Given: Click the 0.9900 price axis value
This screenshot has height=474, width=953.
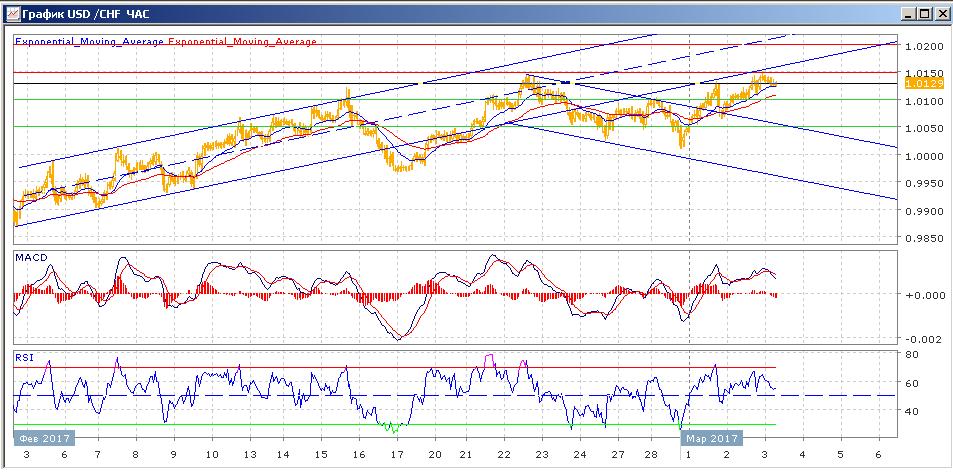Looking at the screenshot, I should (x=923, y=211).
